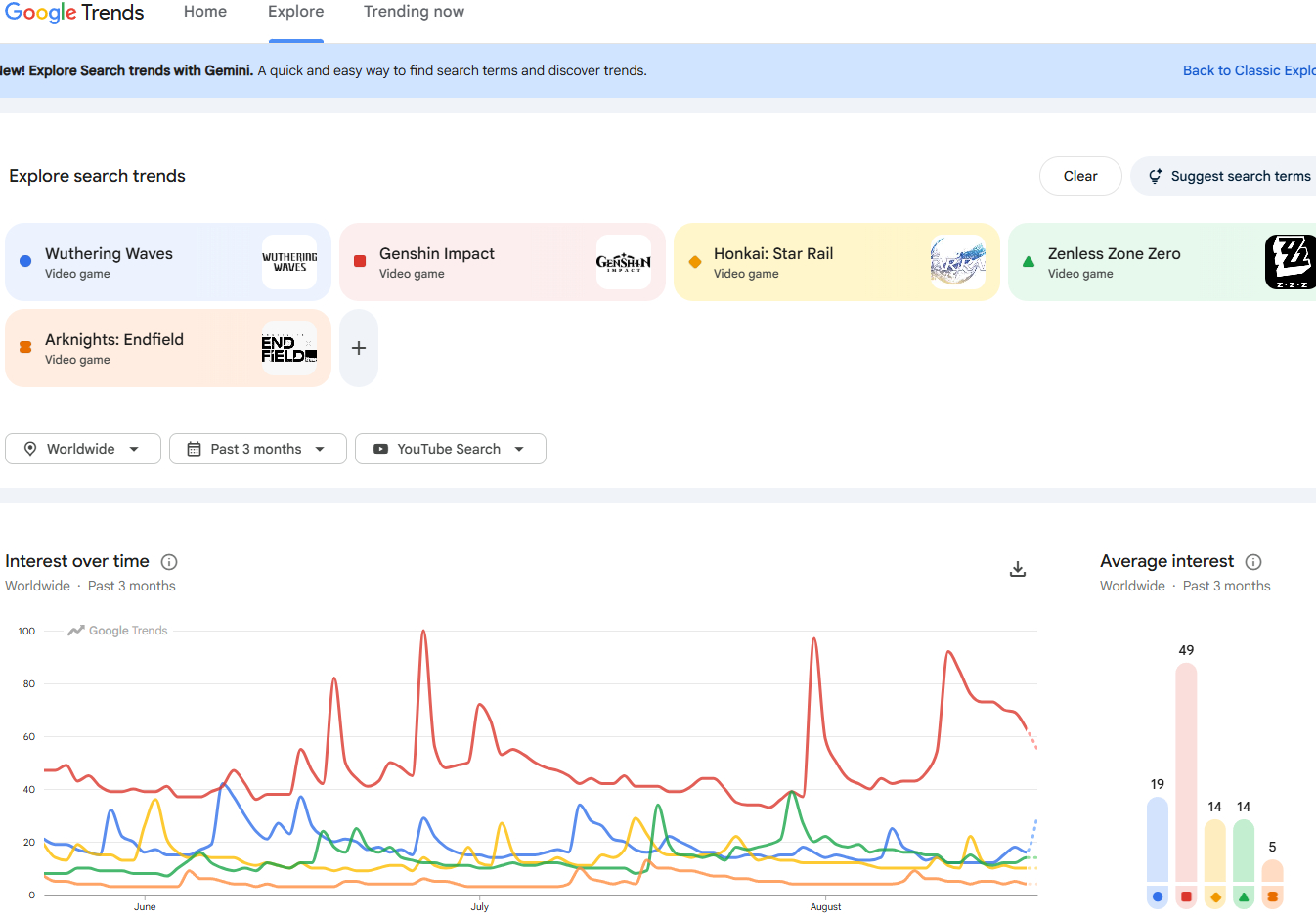Click the green triangle marker for Zenless Zone Zero
The image size is (1316, 918).
click(x=1029, y=261)
